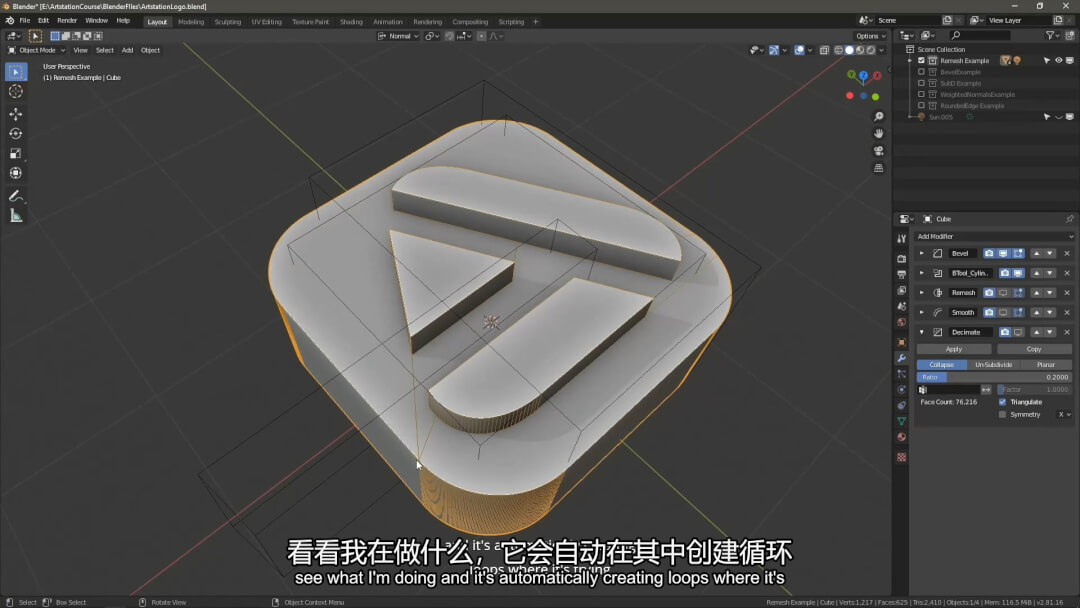Image resolution: width=1080 pixels, height=608 pixels.
Task: Activate the 3D Cursor tool
Action: tap(16, 92)
